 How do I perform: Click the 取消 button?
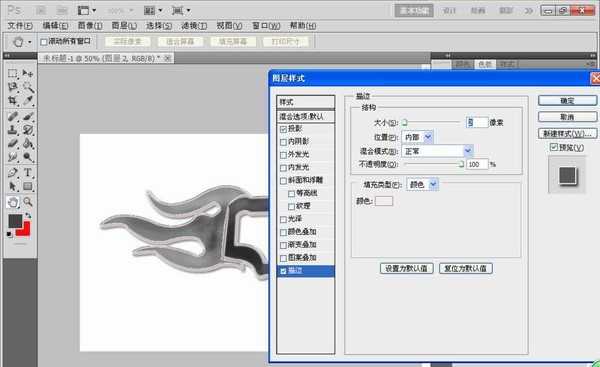coord(567,117)
